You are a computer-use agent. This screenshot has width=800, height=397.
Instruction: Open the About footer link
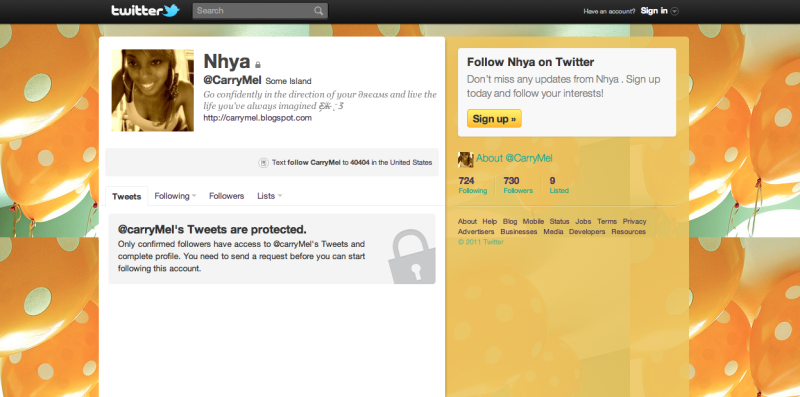(467, 221)
